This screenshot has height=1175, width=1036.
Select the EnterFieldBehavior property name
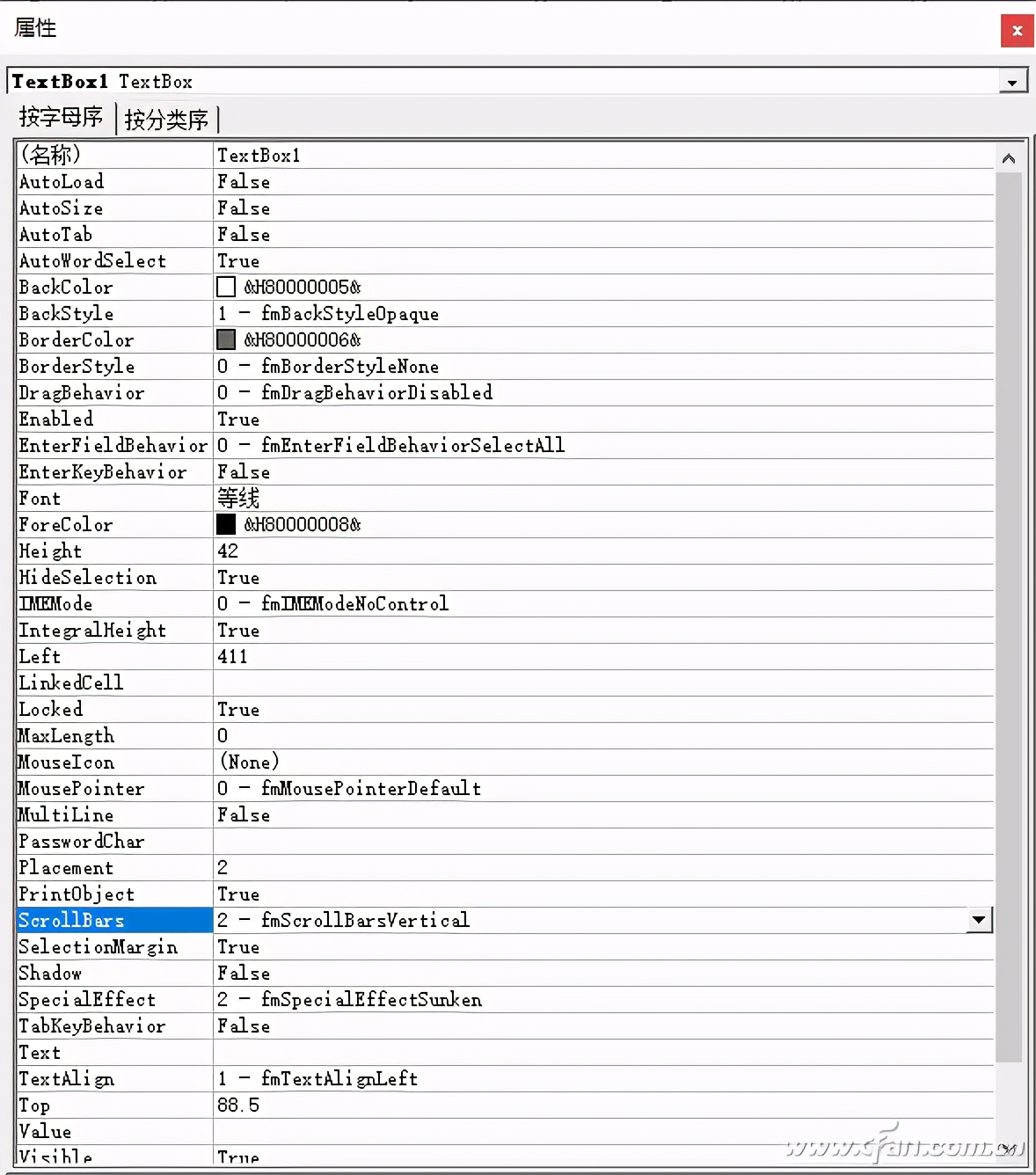click(113, 445)
